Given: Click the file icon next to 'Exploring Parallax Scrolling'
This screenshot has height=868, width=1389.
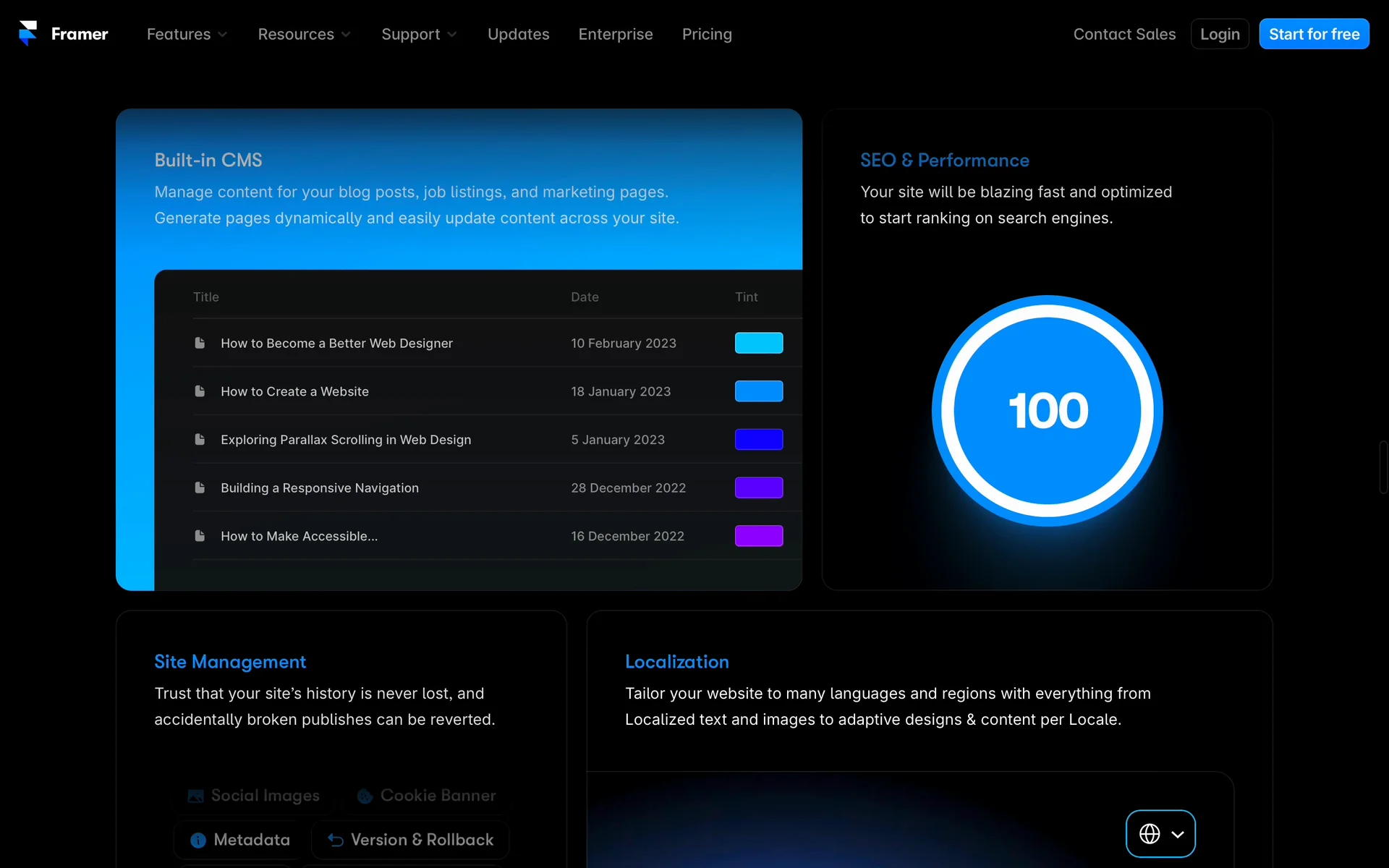Looking at the screenshot, I should click(200, 439).
